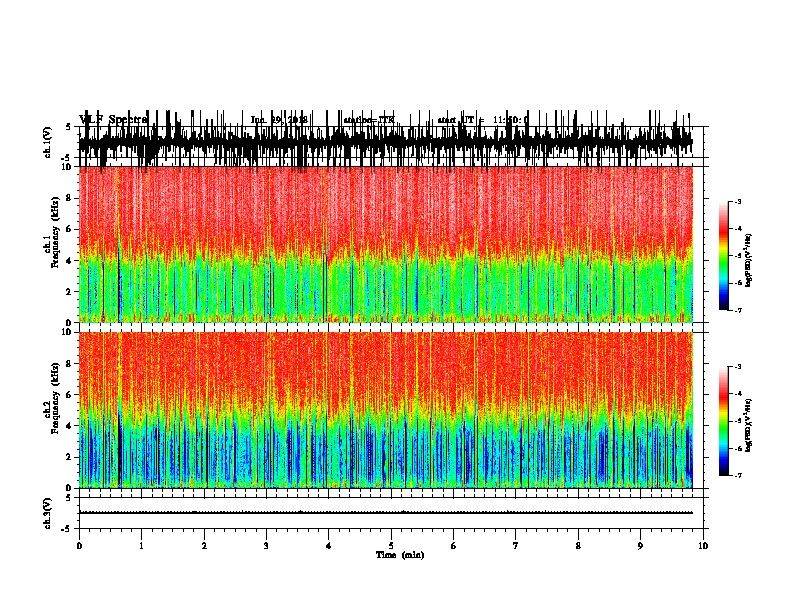Click the '10' tick on the time axis
The height and width of the screenshot is (612, 792).
tap(703, 546)
